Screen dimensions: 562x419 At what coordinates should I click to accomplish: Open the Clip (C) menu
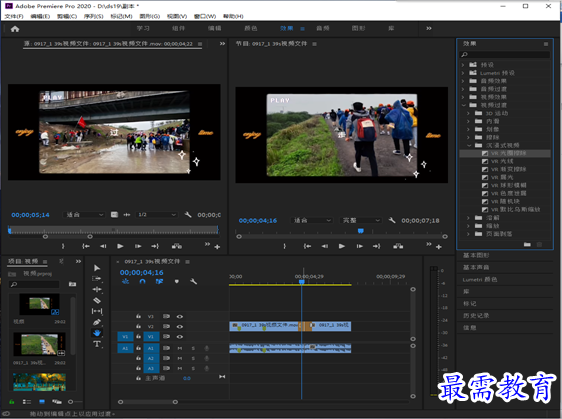[x=67, y=16]
